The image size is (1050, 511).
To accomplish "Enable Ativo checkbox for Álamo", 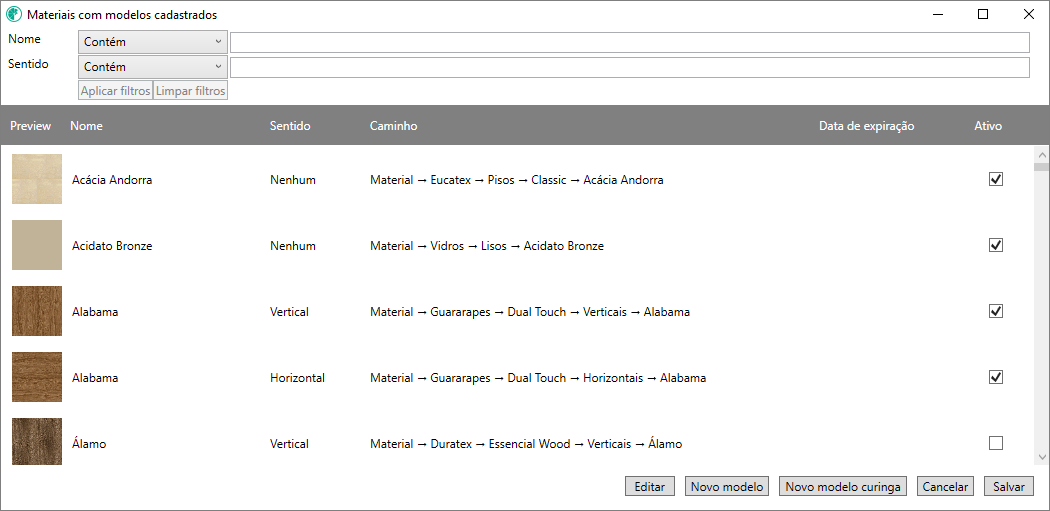I will click(x=995, y=443).
